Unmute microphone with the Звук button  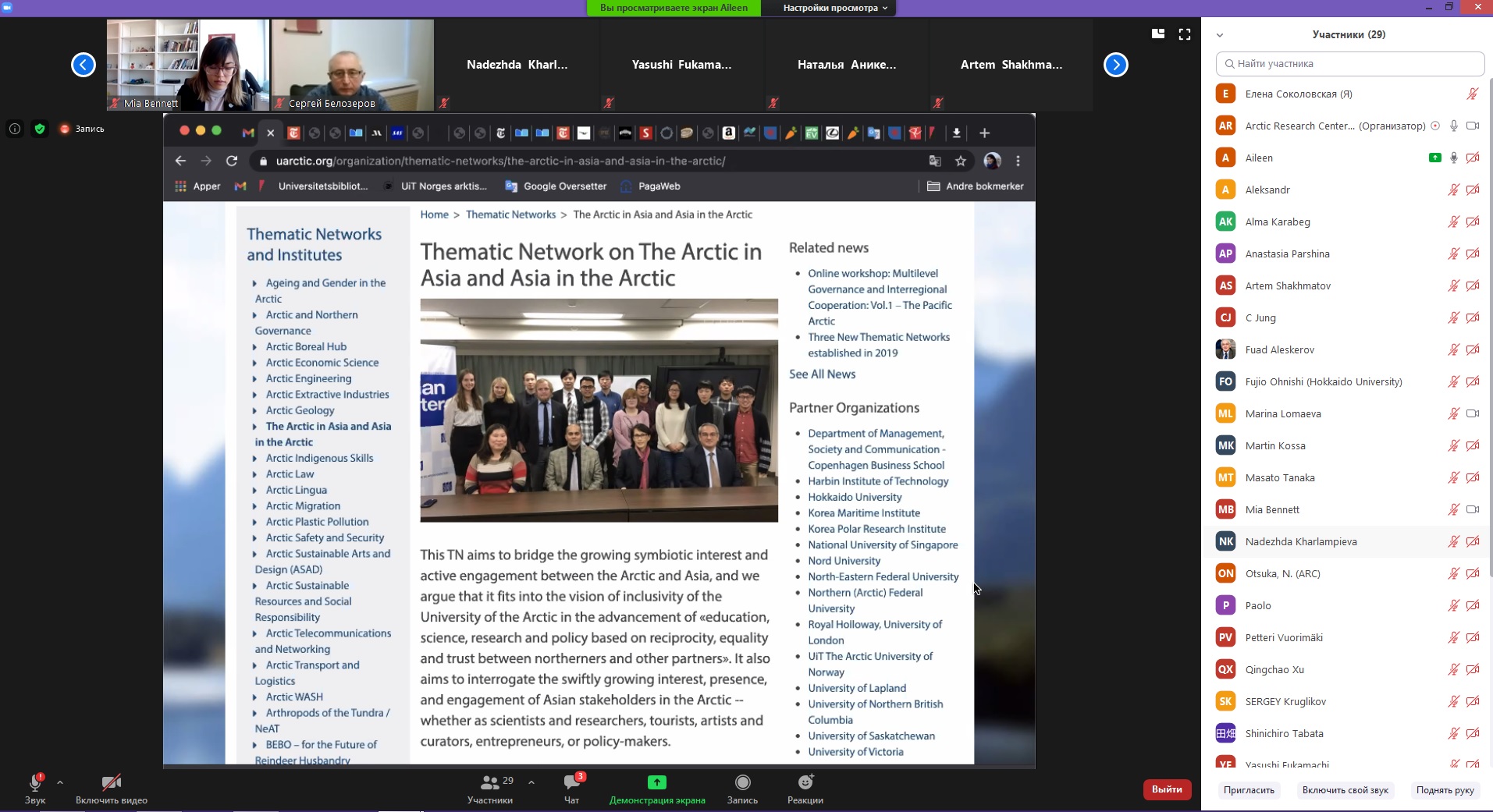(x=35, y=789)
